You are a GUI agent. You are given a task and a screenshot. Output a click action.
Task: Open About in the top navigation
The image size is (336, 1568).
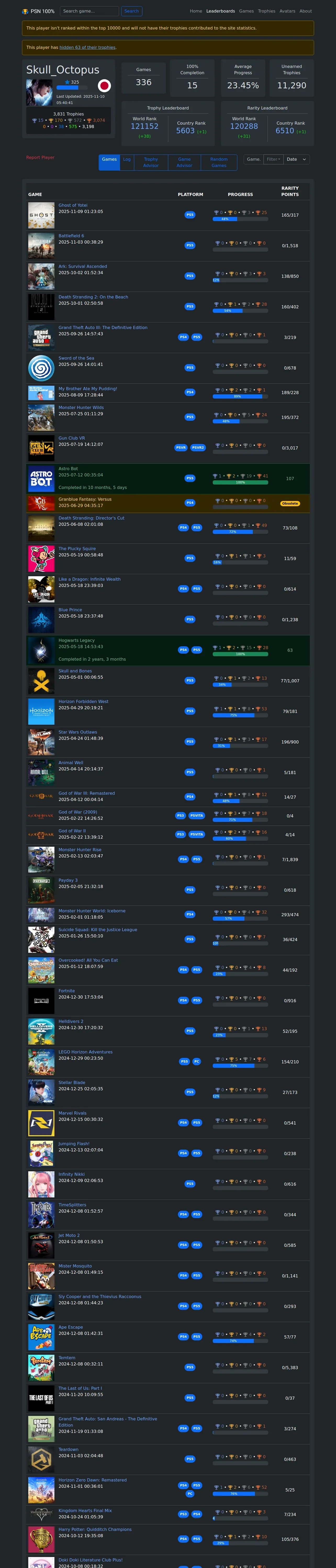click(305, 11)
